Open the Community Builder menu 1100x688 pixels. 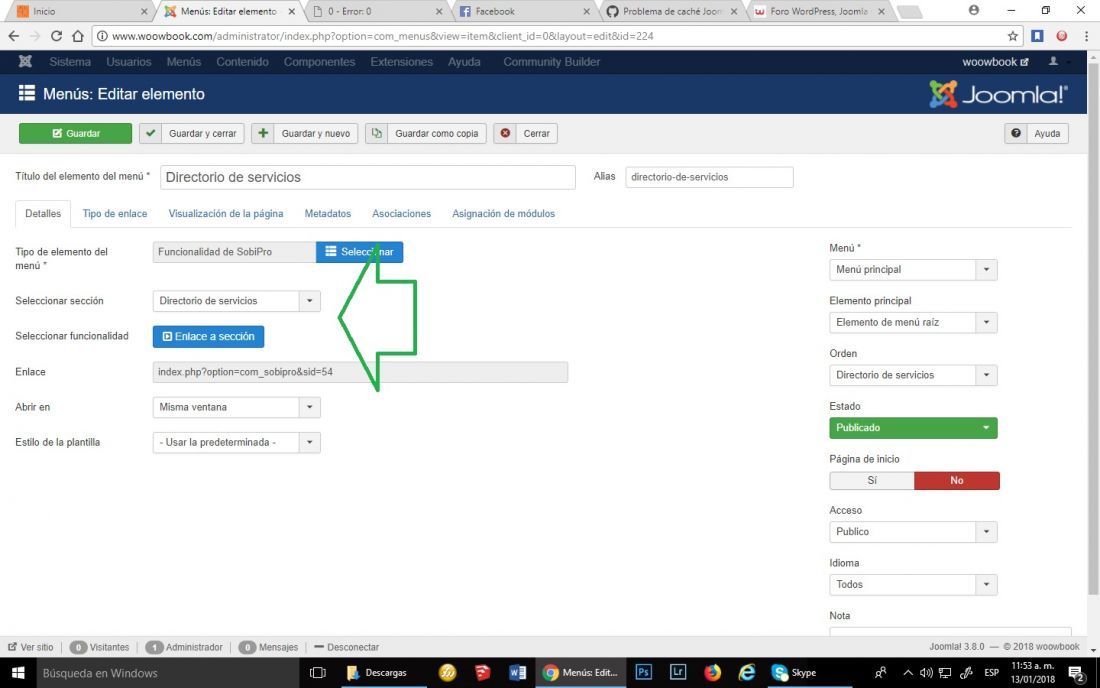(x=551, y=62)
